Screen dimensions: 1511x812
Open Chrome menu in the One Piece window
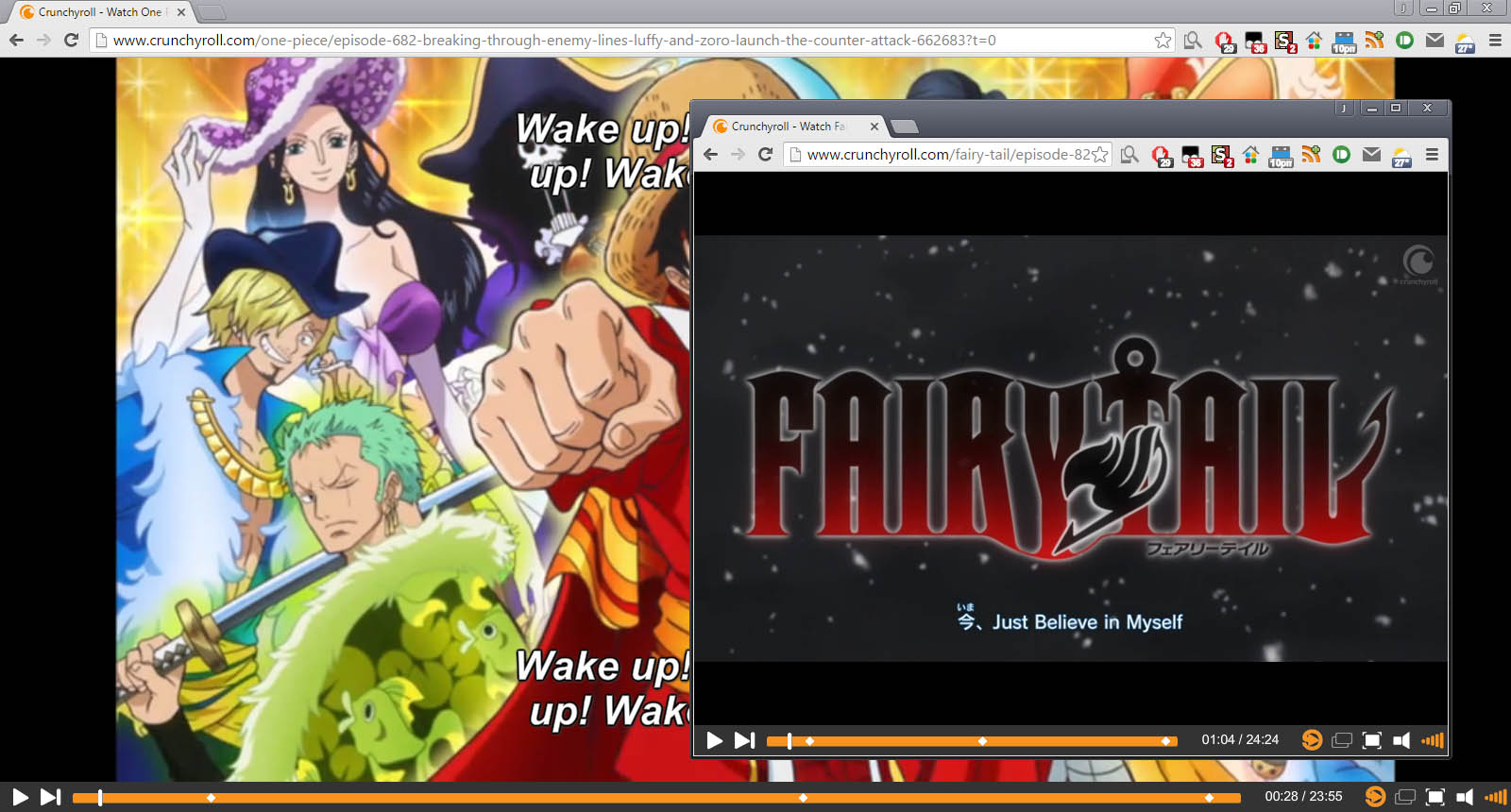[x=1495, y=40]
